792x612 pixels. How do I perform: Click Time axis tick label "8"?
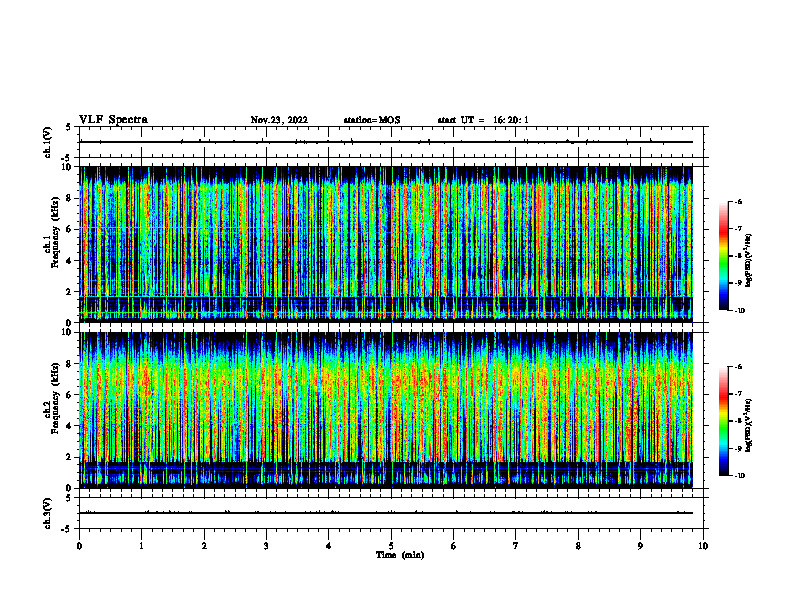tap(578, 546)
